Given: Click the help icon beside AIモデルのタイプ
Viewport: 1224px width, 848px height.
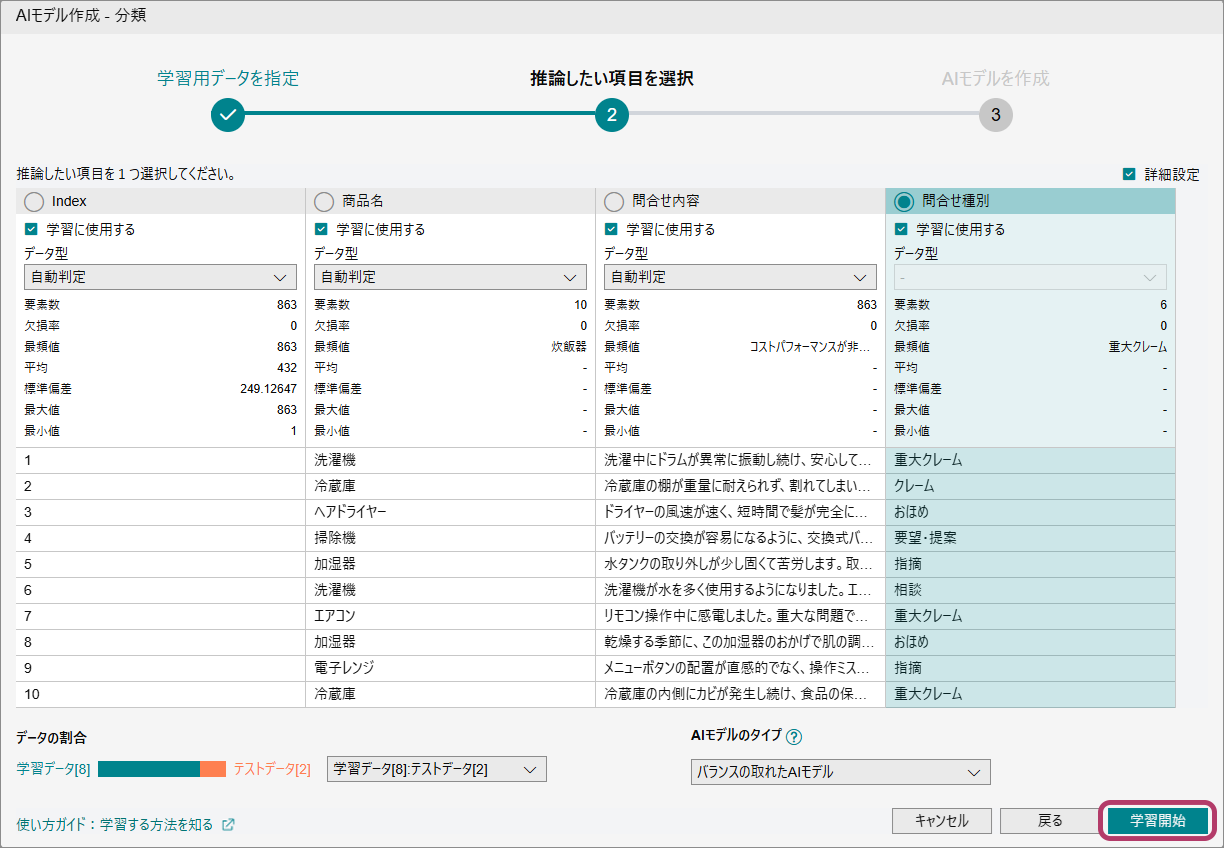Looking at the screenshot, I should coord(795,738).
